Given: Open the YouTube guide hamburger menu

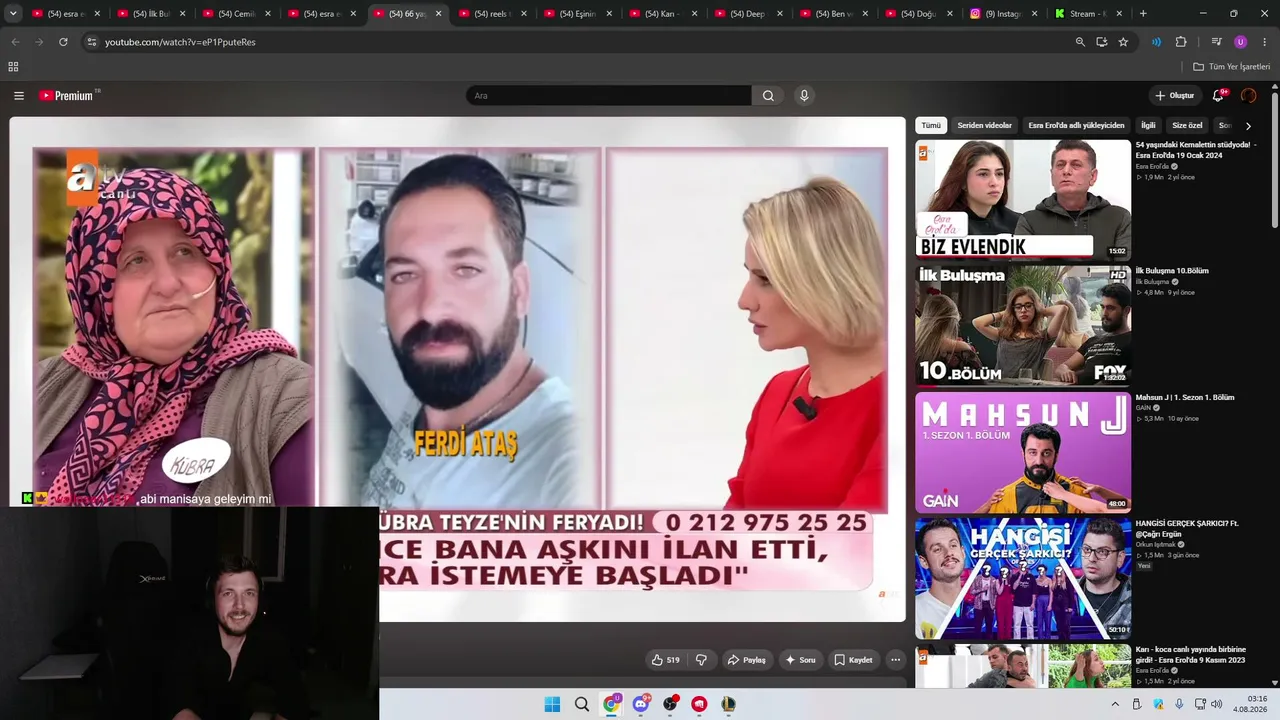Looking at the screenshot, I should tap(19, 96).
